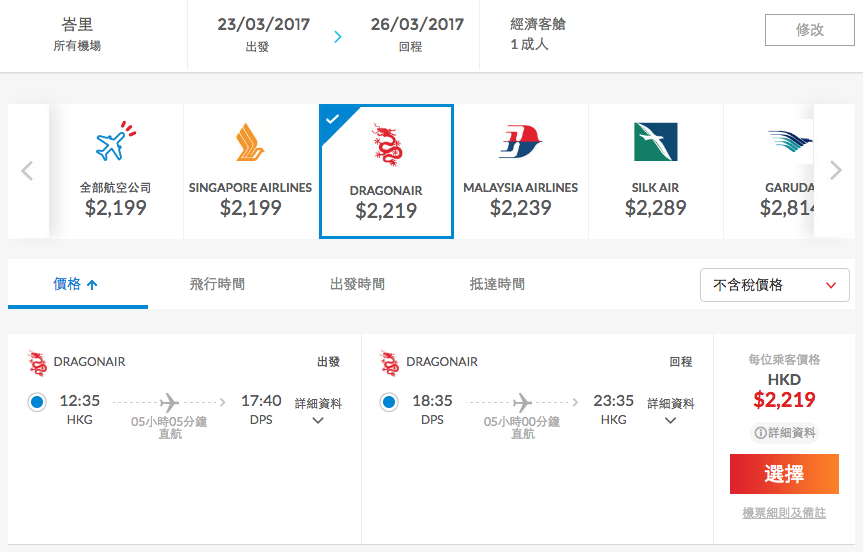
Task: Click the 1 成人 passenger text
Action: click(x=529, y=44)
